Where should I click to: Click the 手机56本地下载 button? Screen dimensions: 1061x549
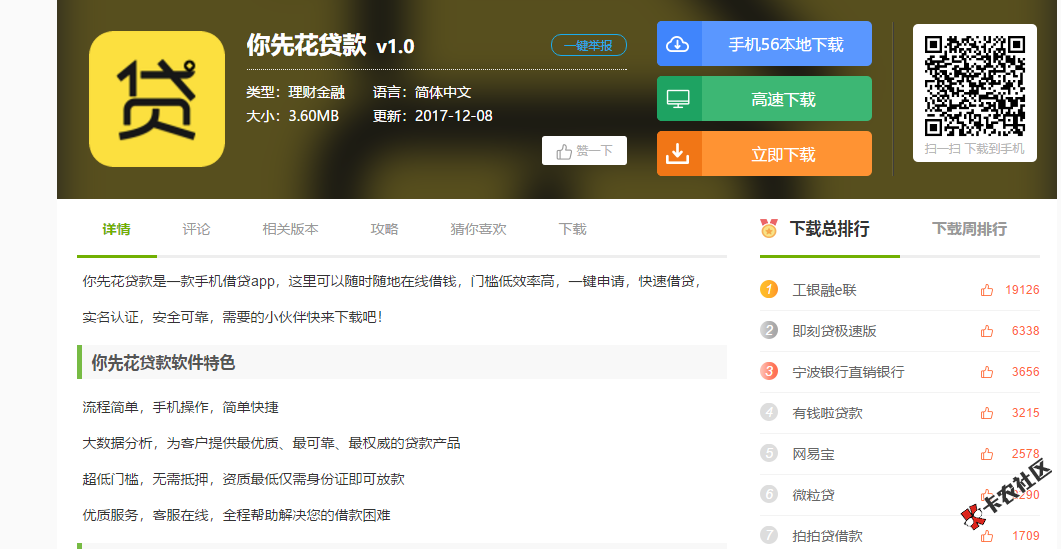pos(764,44)
